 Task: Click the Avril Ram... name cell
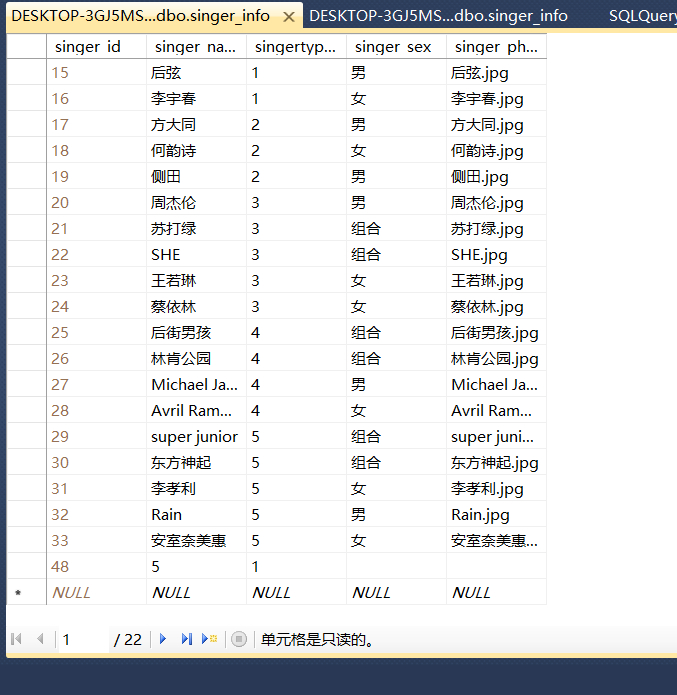196,410
